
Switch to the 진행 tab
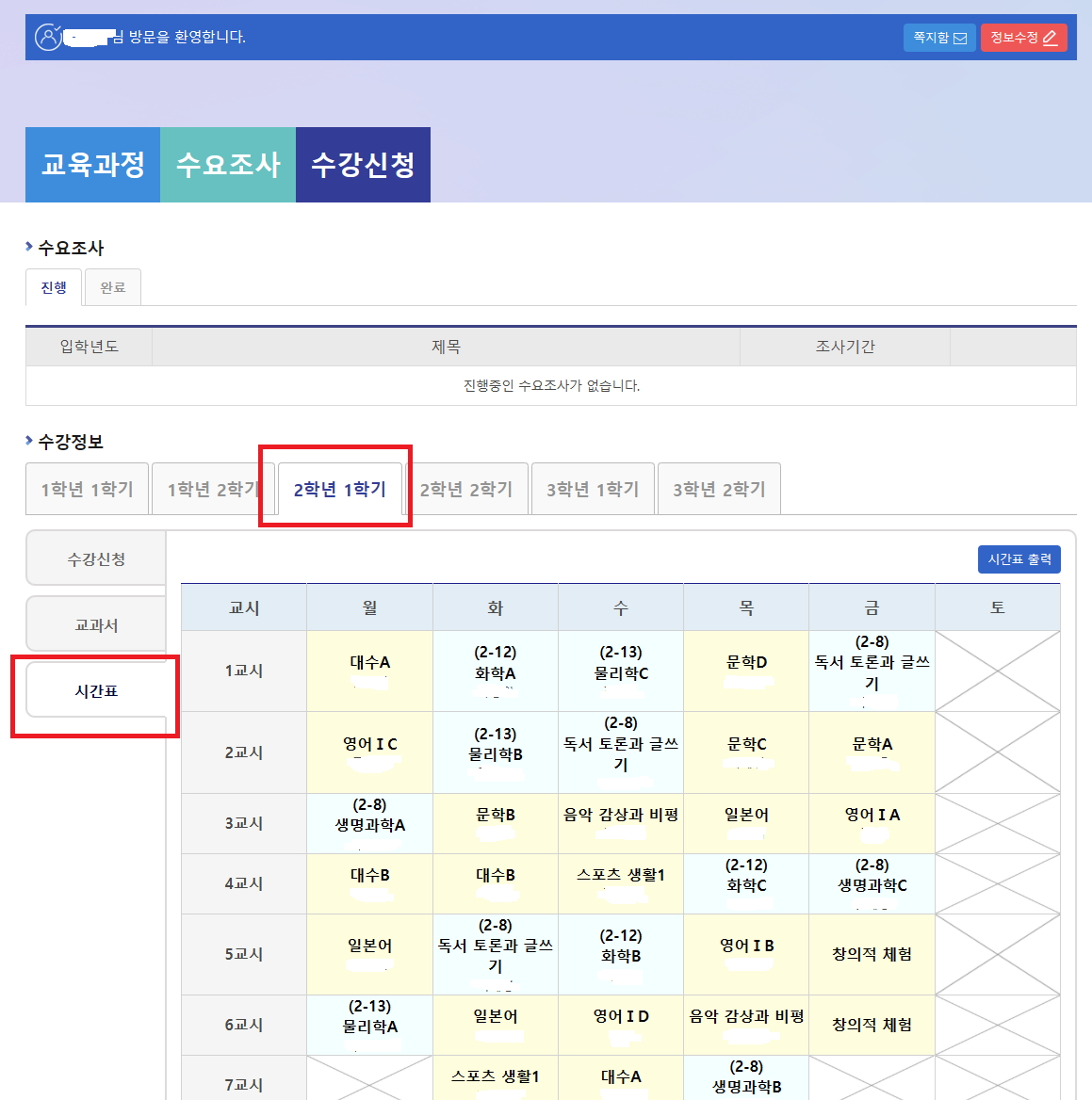pos(54,288)
